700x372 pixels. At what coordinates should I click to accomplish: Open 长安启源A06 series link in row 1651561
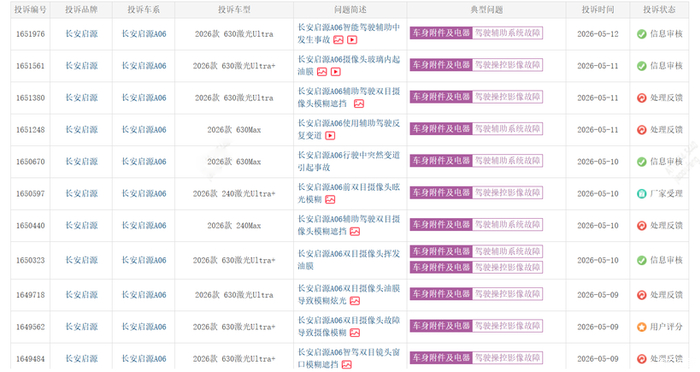point(144,66)
